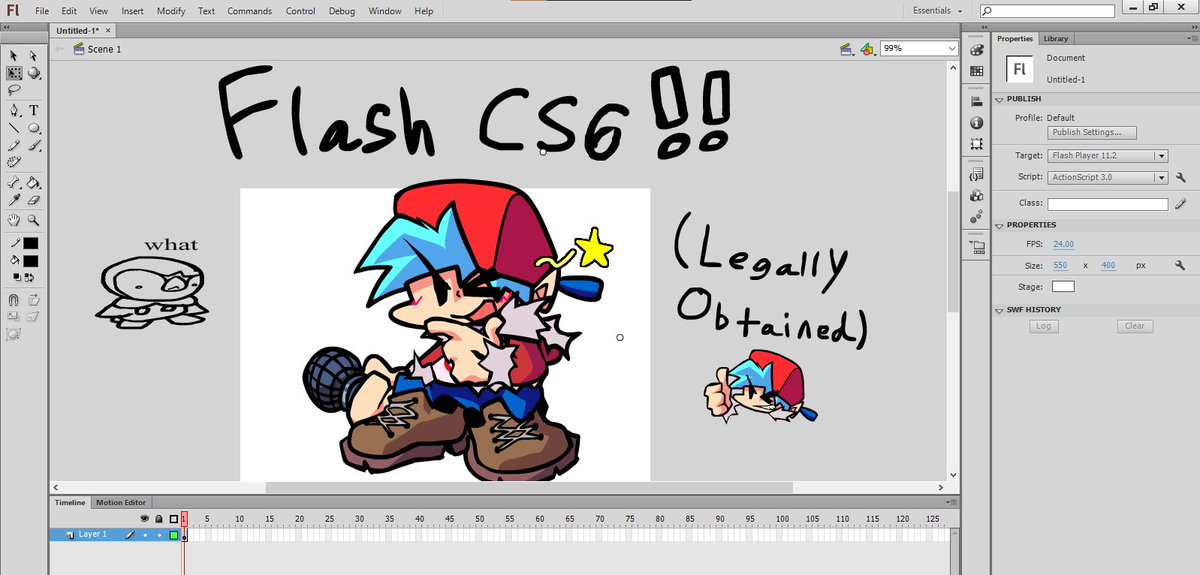Open the Target Flash Player dropdown
Screen dimensions: 1200x575
pos(1108,156)
